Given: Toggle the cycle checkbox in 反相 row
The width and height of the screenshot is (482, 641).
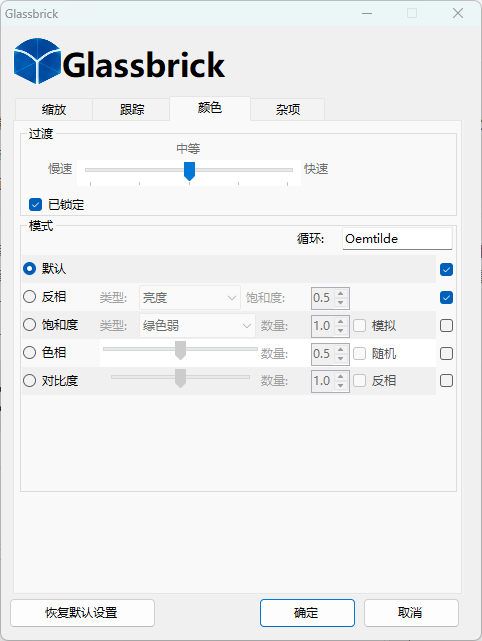Looking at the screenshot, I should pos(446,297).
